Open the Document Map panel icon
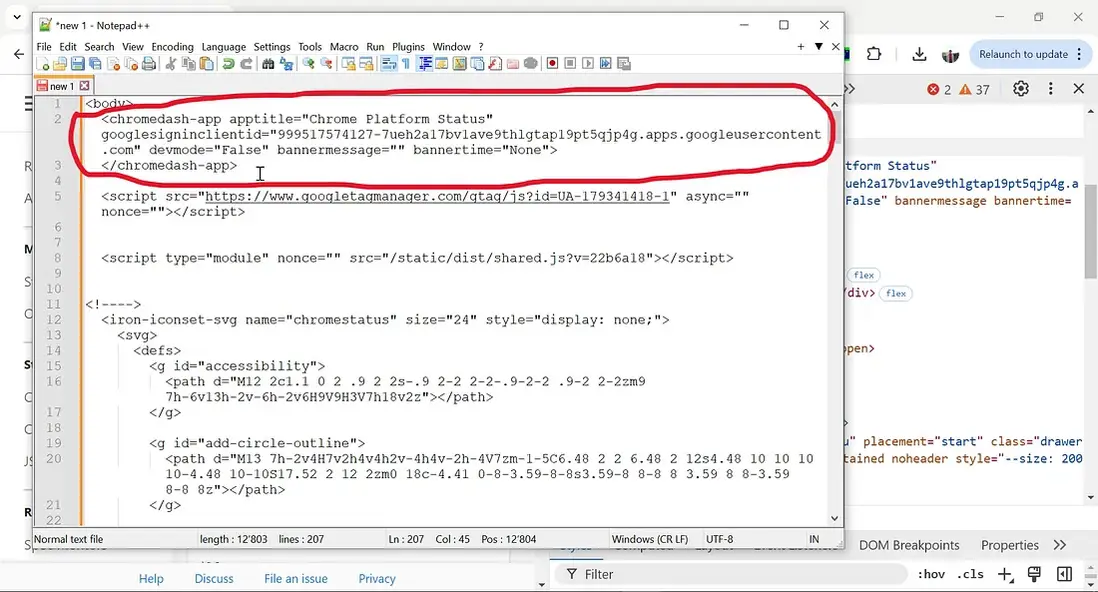The width and height of the screenshot is (1098, 592). (x=459, y=64)
